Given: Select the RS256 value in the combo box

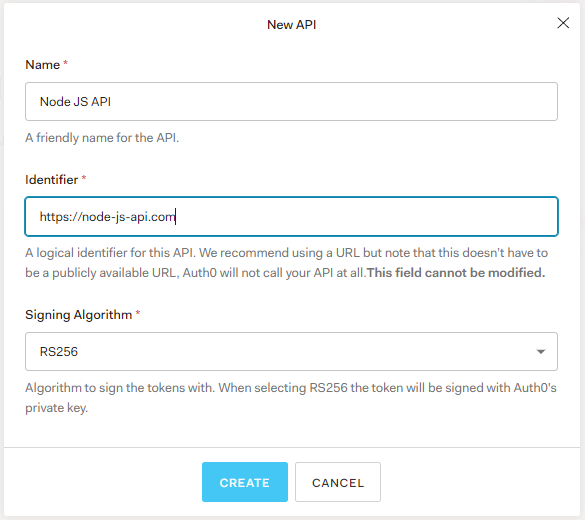Looking at the screenshot, I should coord(59,352).
